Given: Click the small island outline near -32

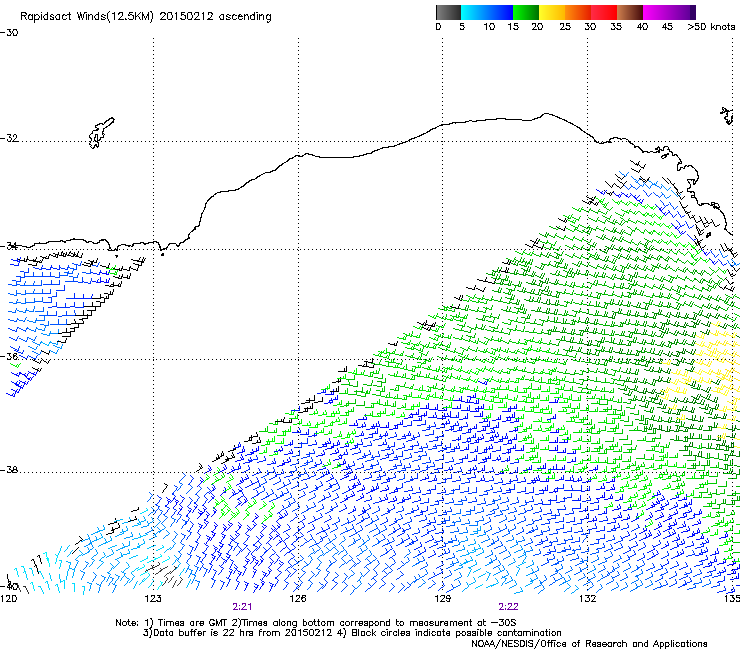Looking at the screenshot, I should click(x=101, y=133).
